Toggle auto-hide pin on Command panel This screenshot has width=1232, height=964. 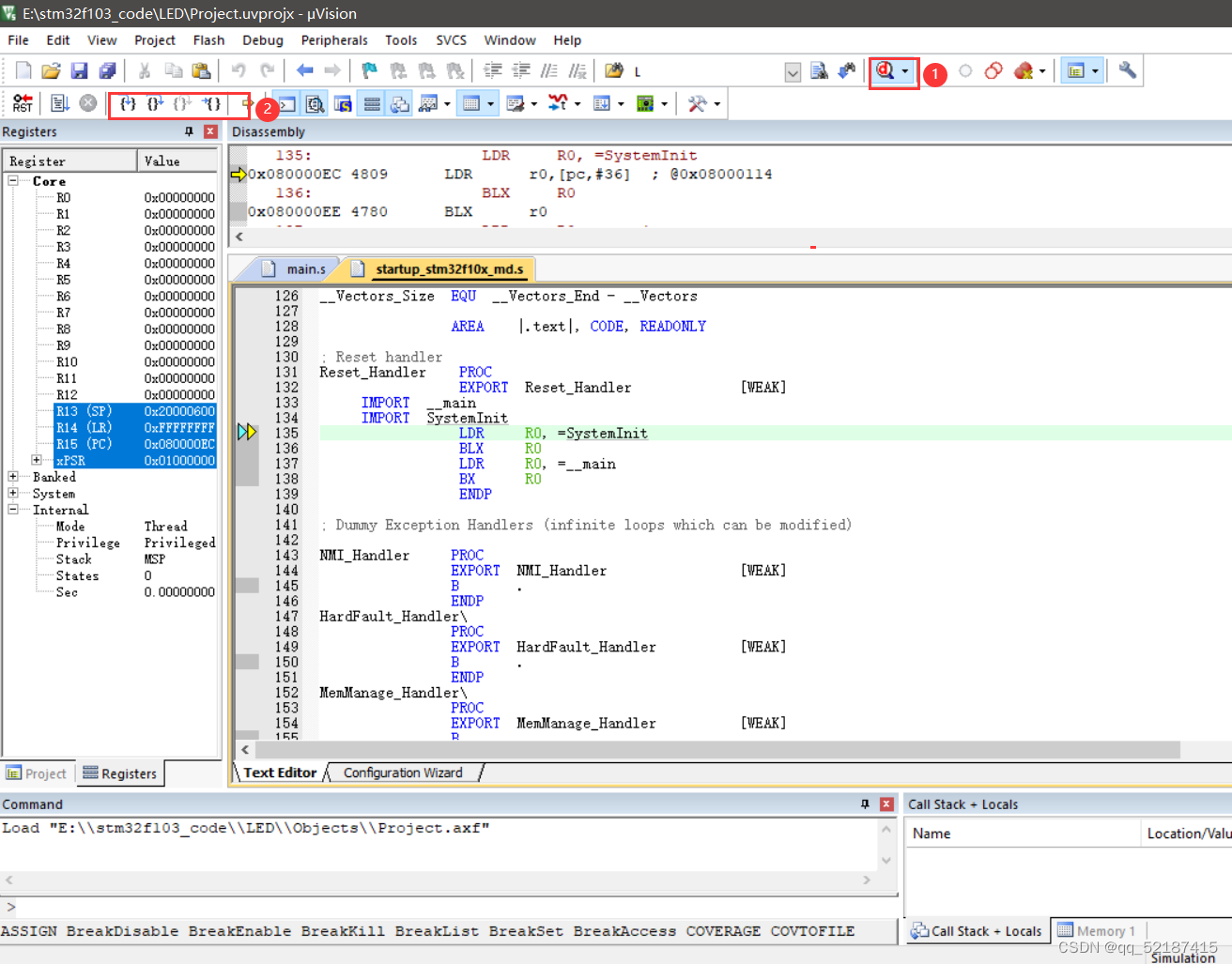[865, 804]
